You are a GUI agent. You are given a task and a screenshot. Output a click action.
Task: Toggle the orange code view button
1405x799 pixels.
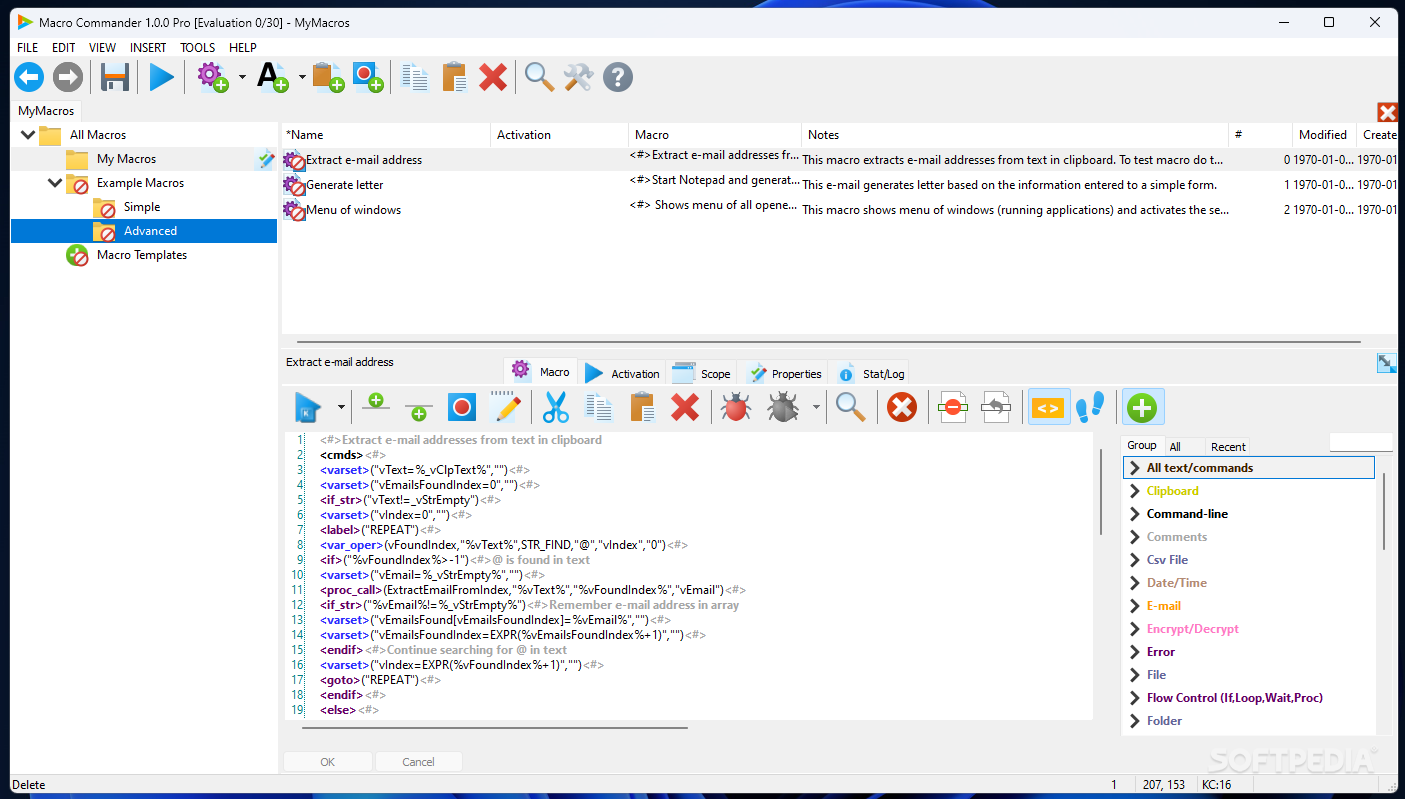pyautogui.click(x=1049, y=407)
